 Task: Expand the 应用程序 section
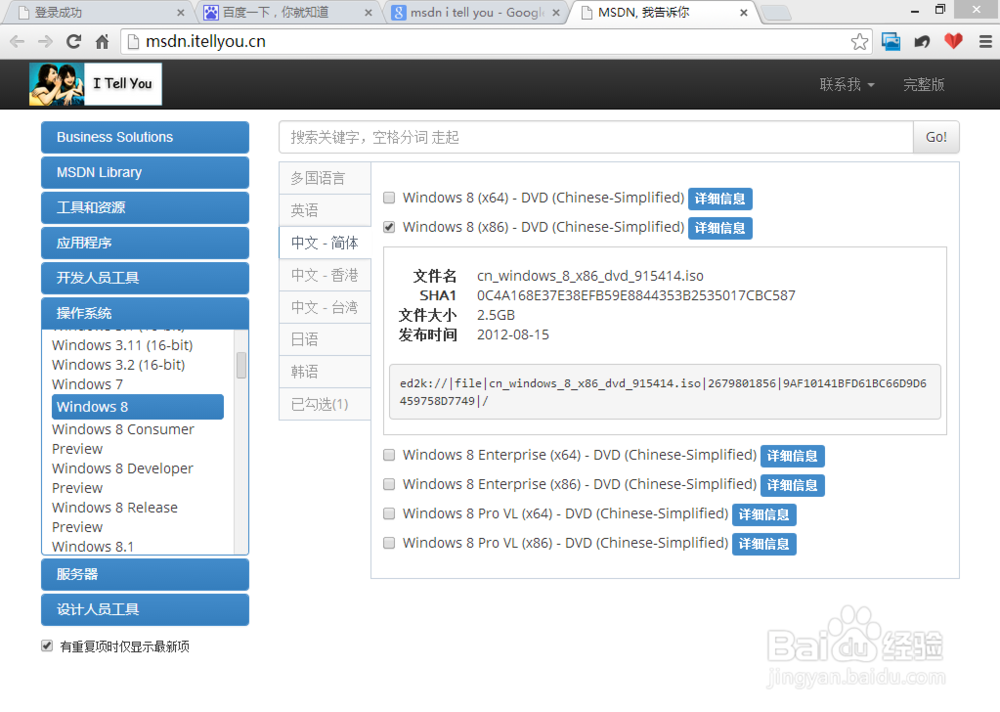click(145, 242)
